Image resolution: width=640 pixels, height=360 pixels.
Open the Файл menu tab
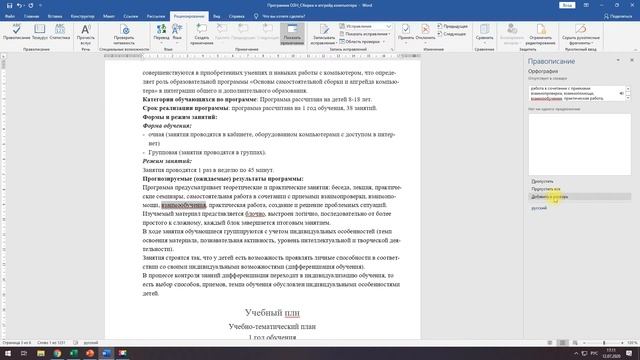tap(10, 16)
